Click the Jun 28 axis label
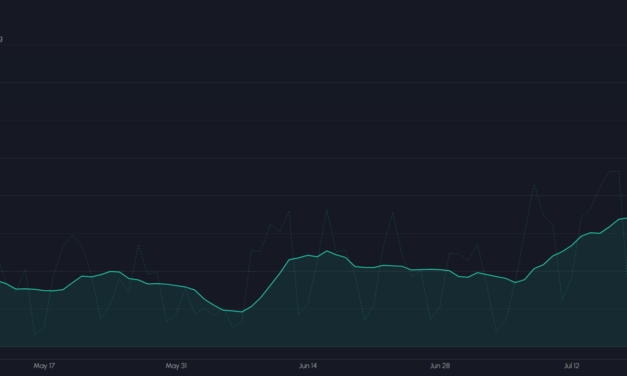Screen dimensions: 627x376 [x=440, y=366]
